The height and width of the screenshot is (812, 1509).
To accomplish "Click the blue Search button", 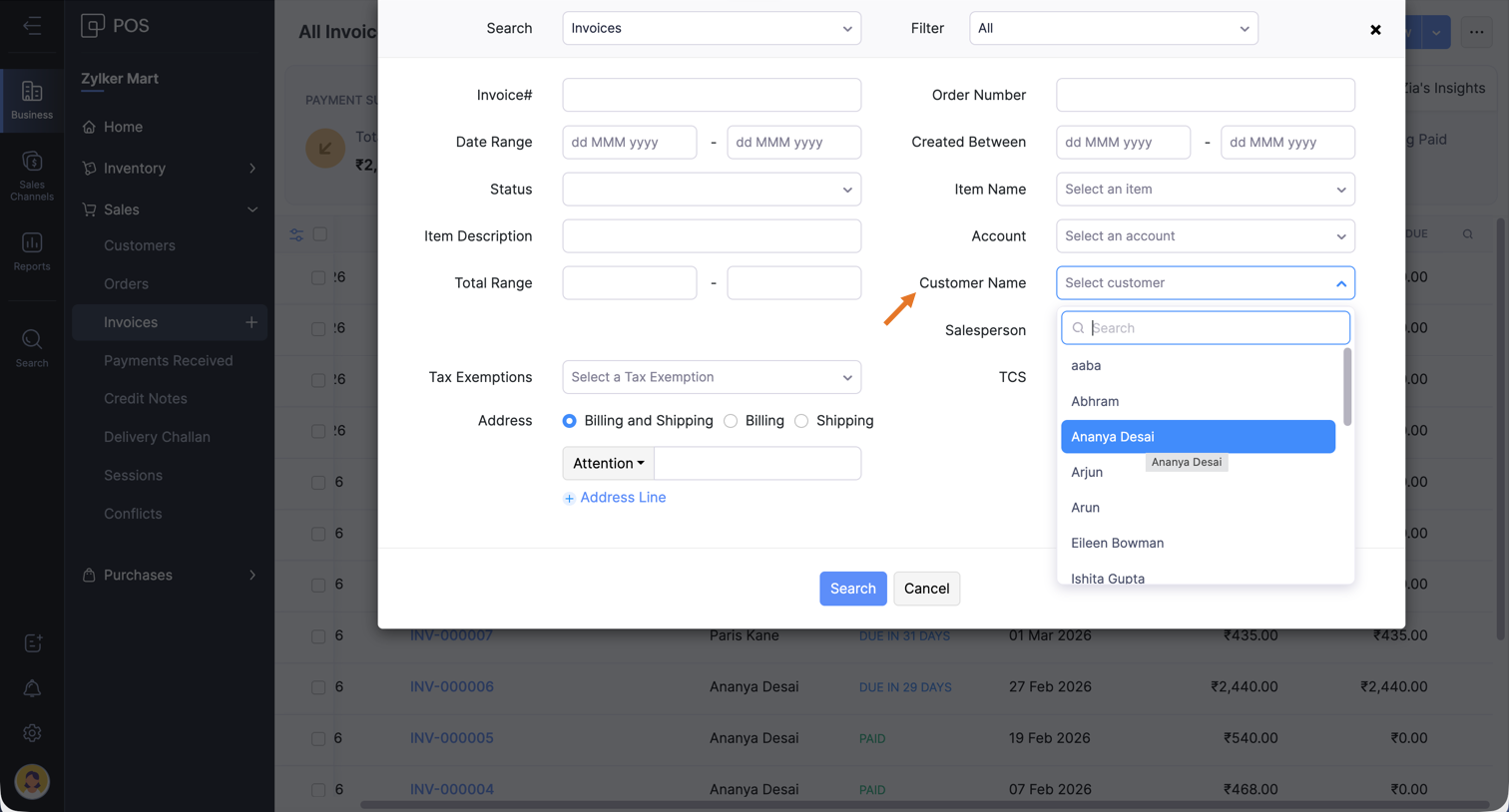I will point(852,589).
